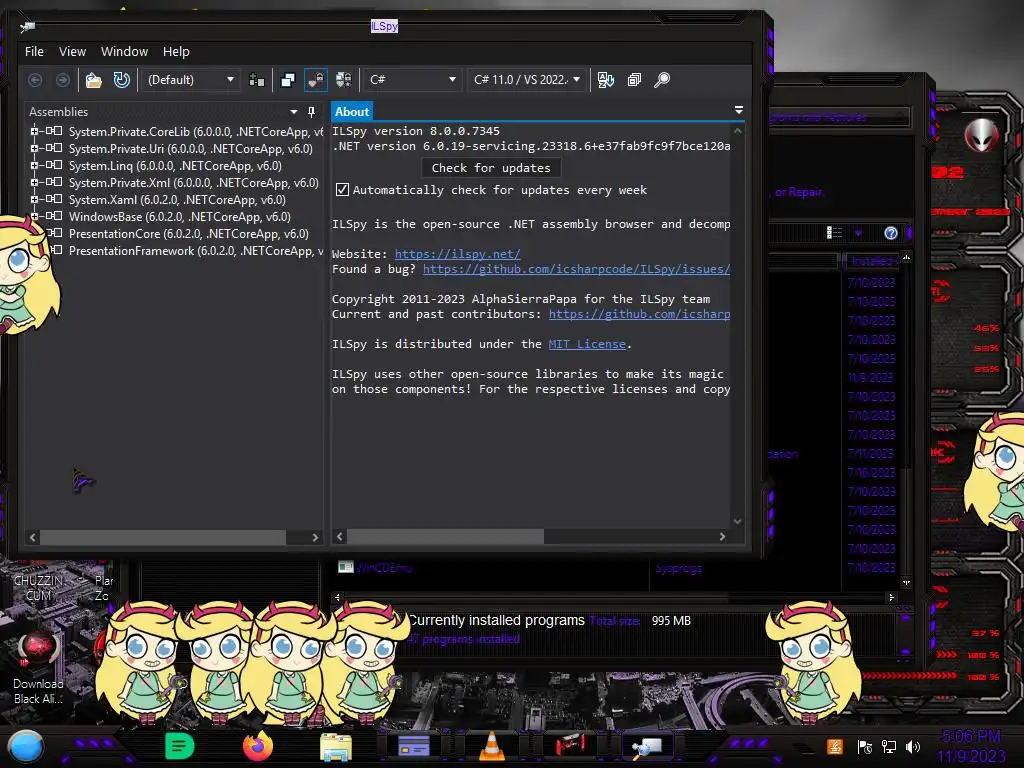Click the network tray icon

(x=889, y=746)
